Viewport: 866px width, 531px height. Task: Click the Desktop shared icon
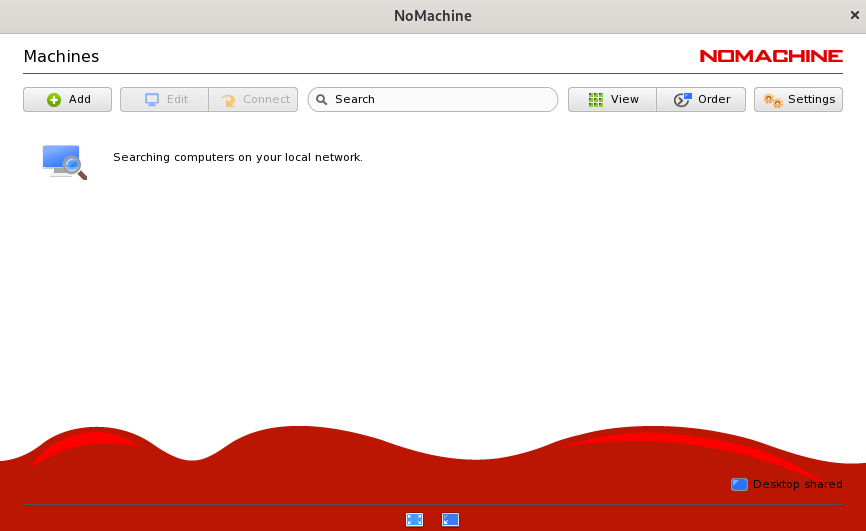tap(739, 485)
